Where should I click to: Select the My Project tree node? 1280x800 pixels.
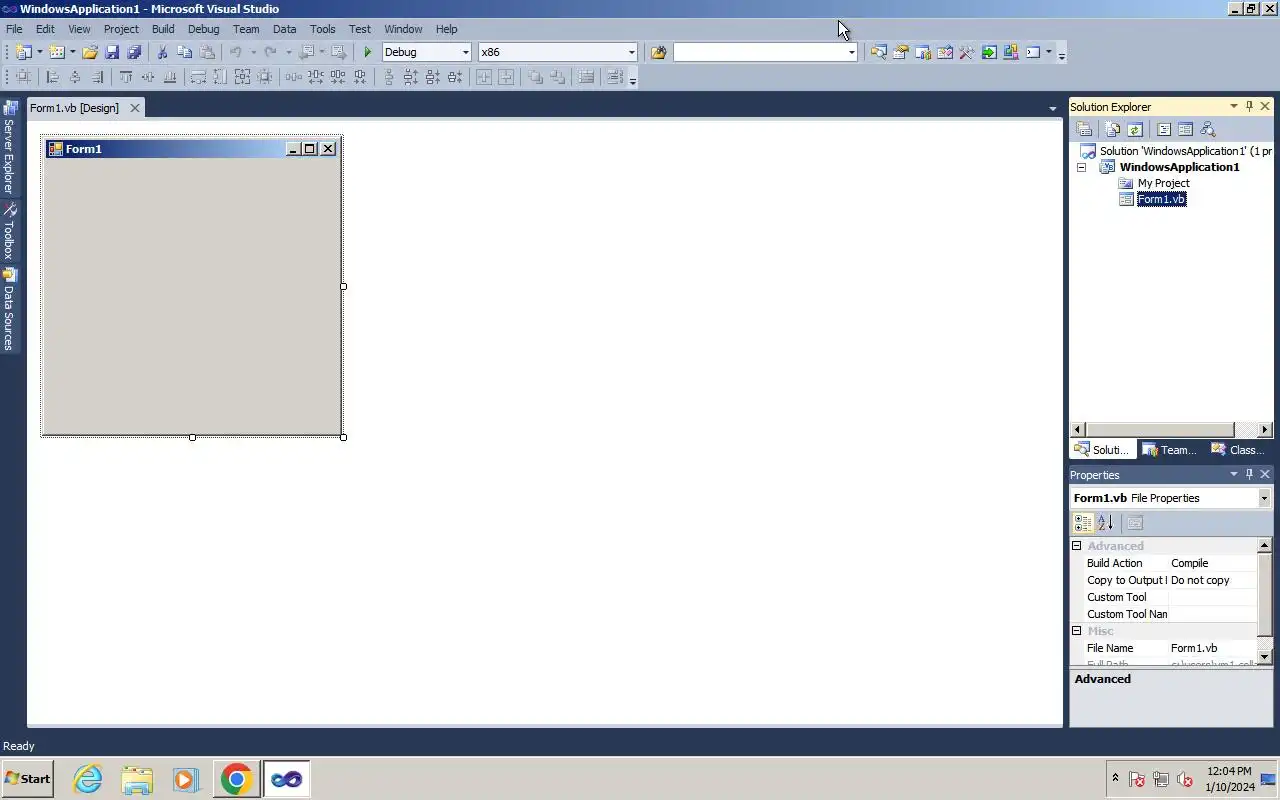pyautogui.click(x=1163, y=183)
